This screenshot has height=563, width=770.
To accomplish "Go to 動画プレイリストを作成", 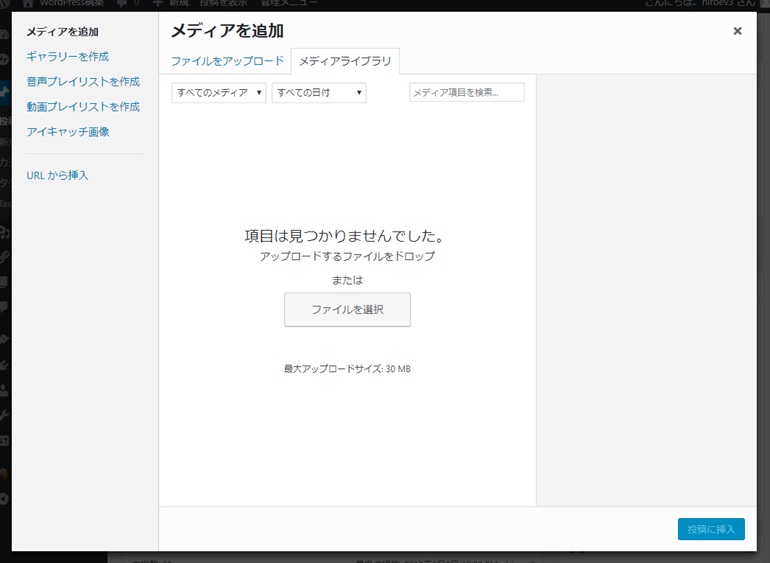I will pyautogui.click(x=83, y=106).
